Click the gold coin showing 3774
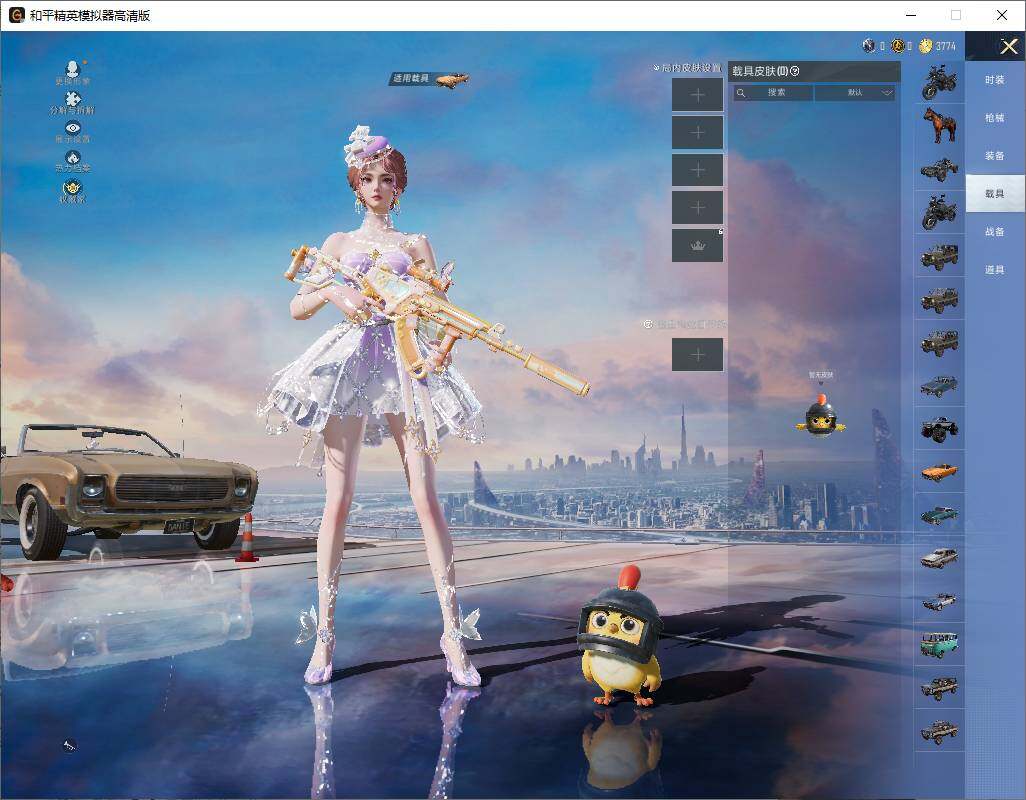 point(925,45)
